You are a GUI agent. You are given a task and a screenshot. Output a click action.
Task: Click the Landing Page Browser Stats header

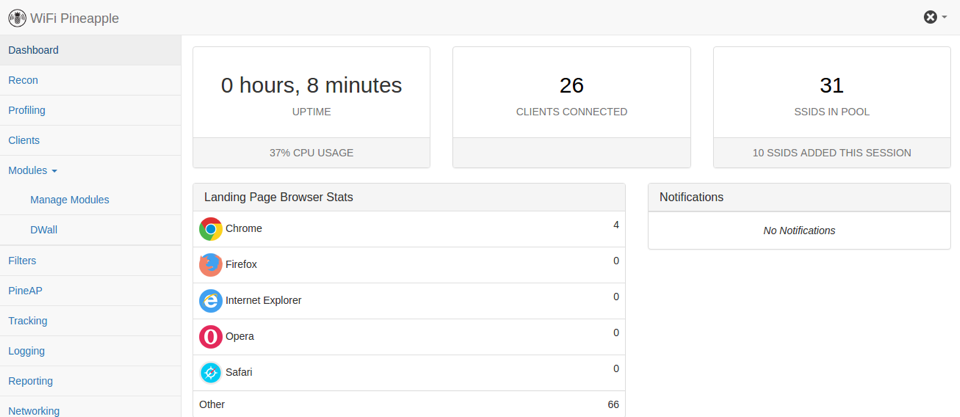(409, 197)
